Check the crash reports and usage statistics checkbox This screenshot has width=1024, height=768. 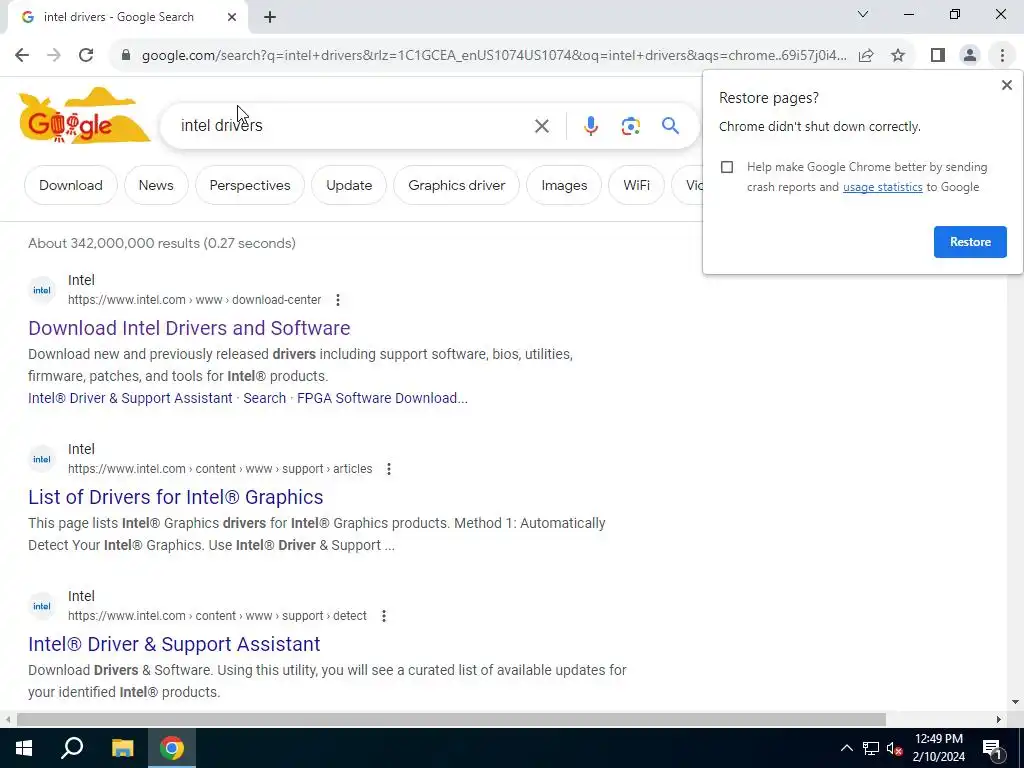[x=727, y=167]
